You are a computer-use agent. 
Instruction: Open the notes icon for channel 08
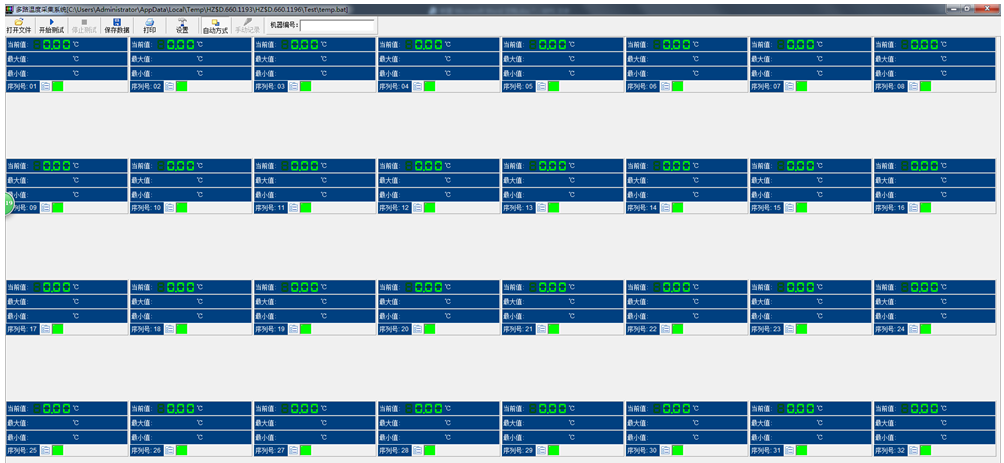click(914, 87)
